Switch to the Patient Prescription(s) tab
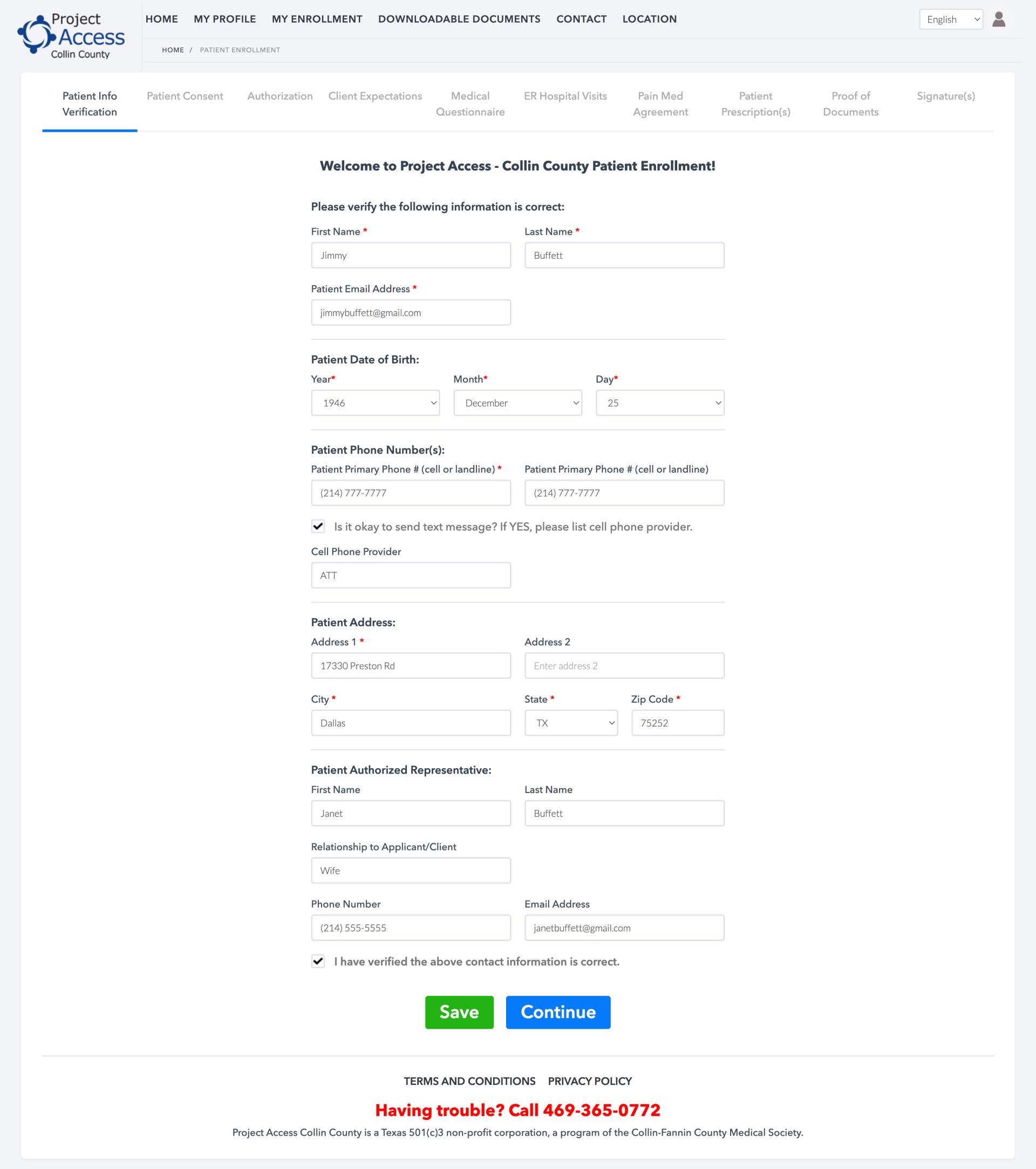Screen dimensions: 1036x1169 point(756,104)
